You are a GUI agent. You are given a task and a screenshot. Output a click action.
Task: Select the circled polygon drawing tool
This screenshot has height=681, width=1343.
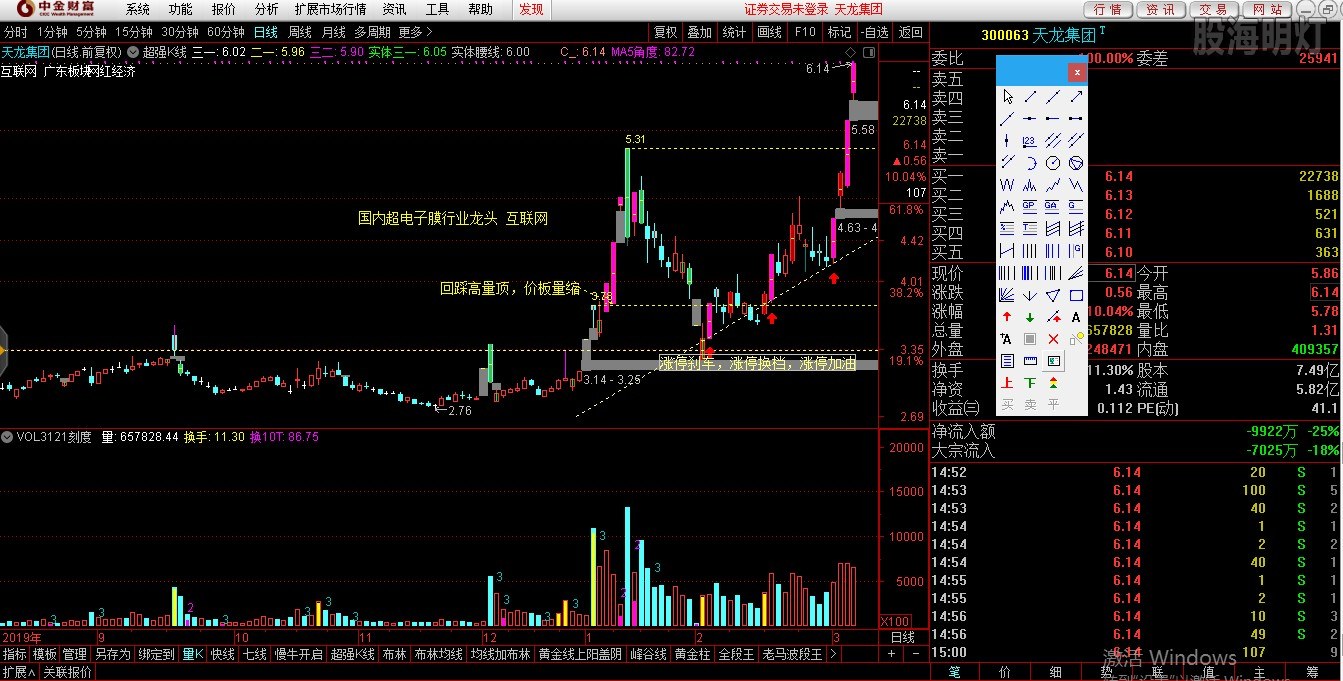(1076, 162)
